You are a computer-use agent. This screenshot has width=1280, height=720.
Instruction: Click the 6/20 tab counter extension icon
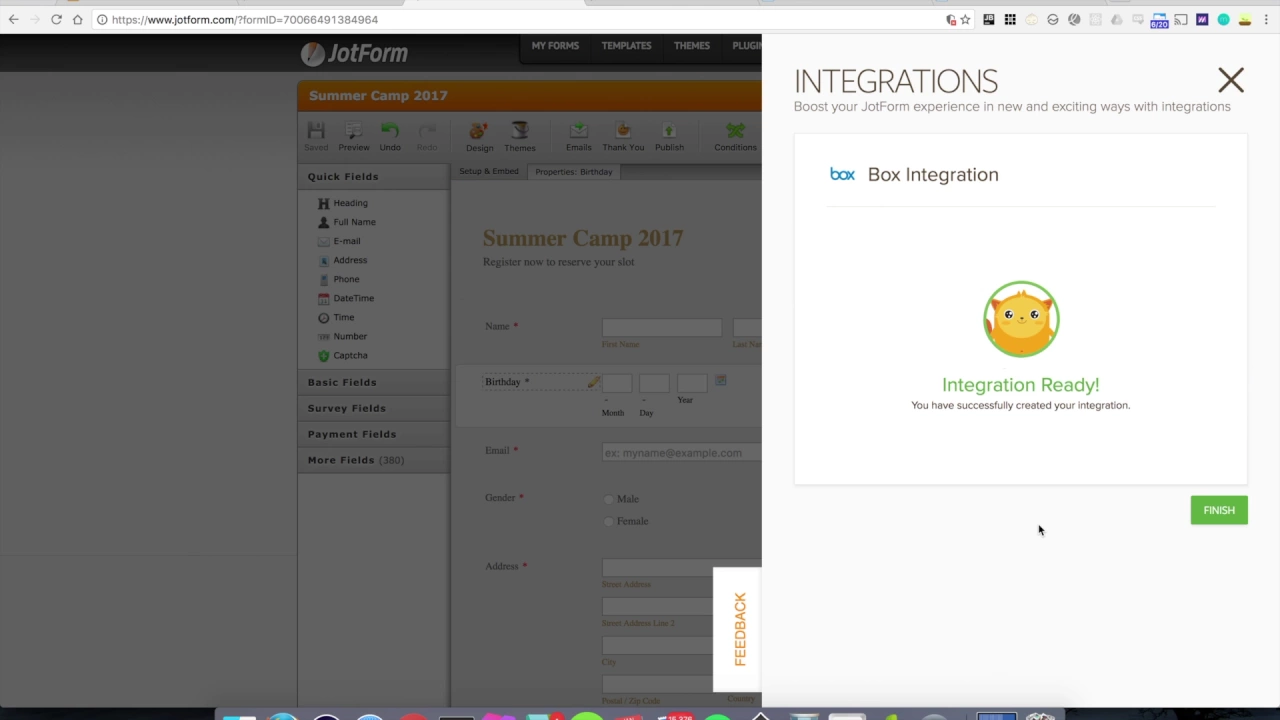pos(1159,20)
